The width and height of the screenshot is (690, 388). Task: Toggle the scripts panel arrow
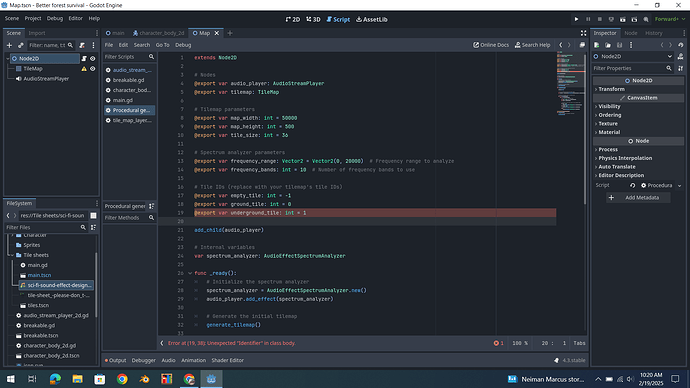click(161, 343)
